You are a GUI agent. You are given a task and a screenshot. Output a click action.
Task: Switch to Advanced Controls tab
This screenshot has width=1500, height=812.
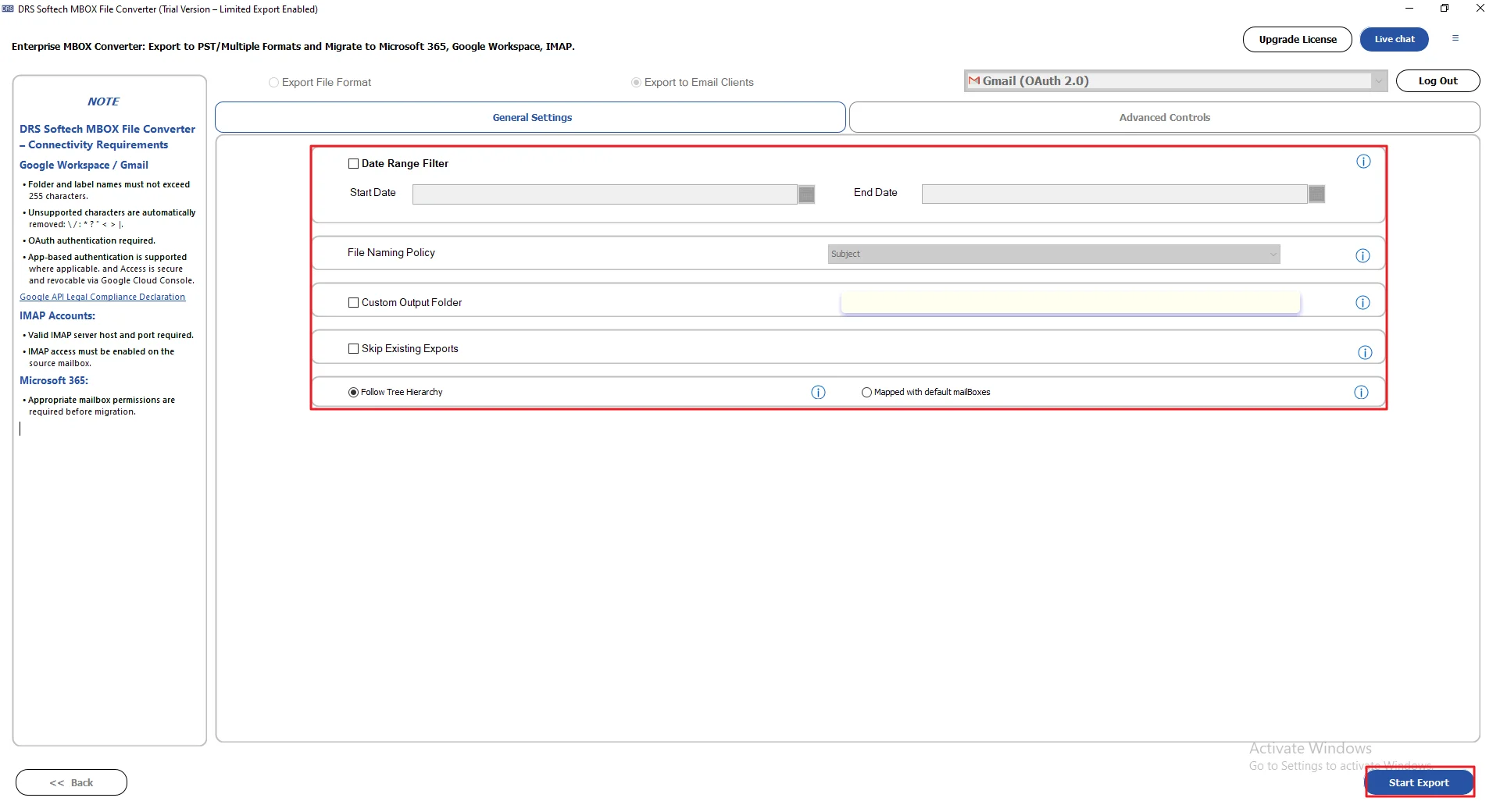[1164, 118]
